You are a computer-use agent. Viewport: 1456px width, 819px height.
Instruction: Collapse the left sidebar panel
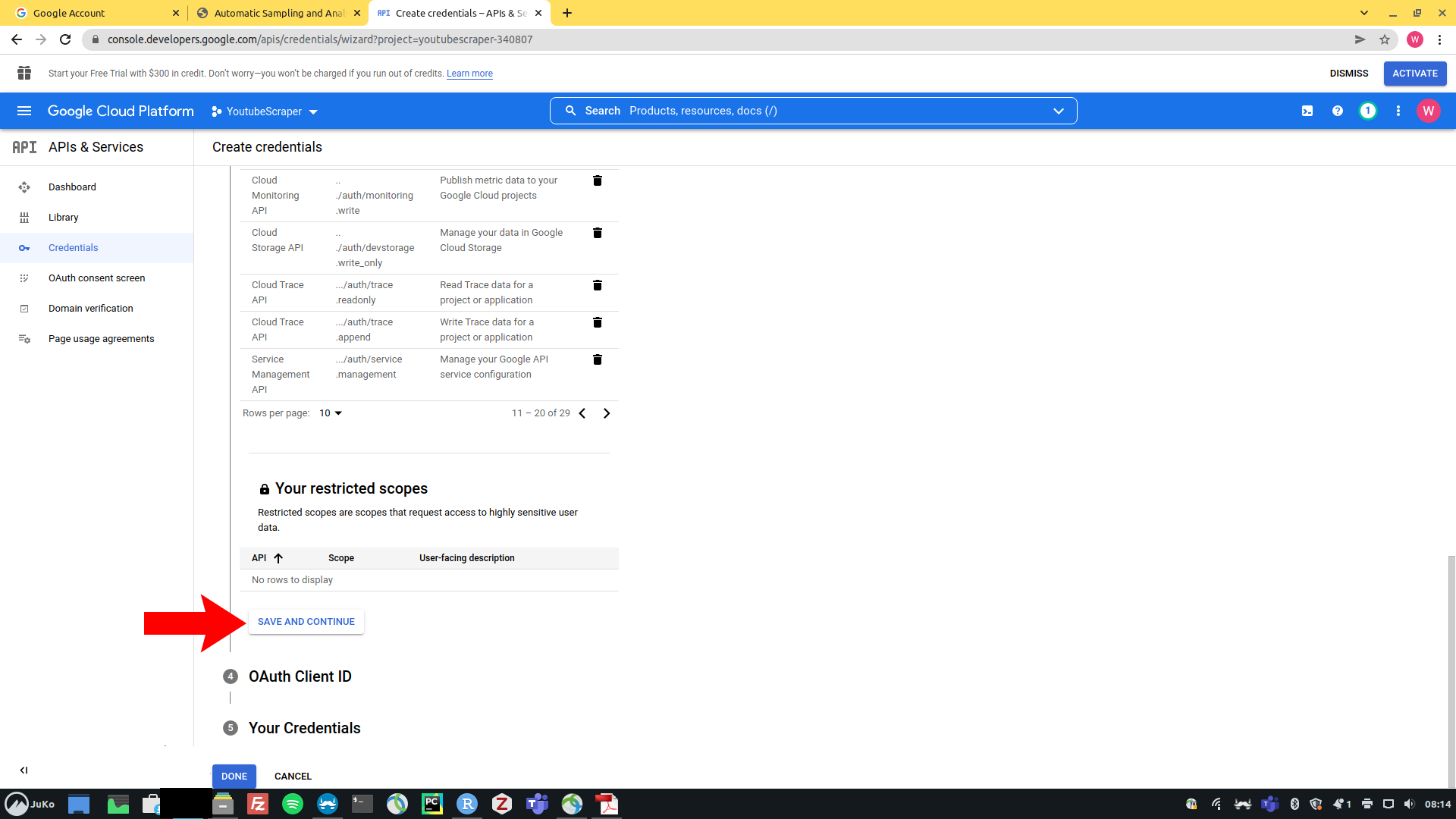click(24, 770)
